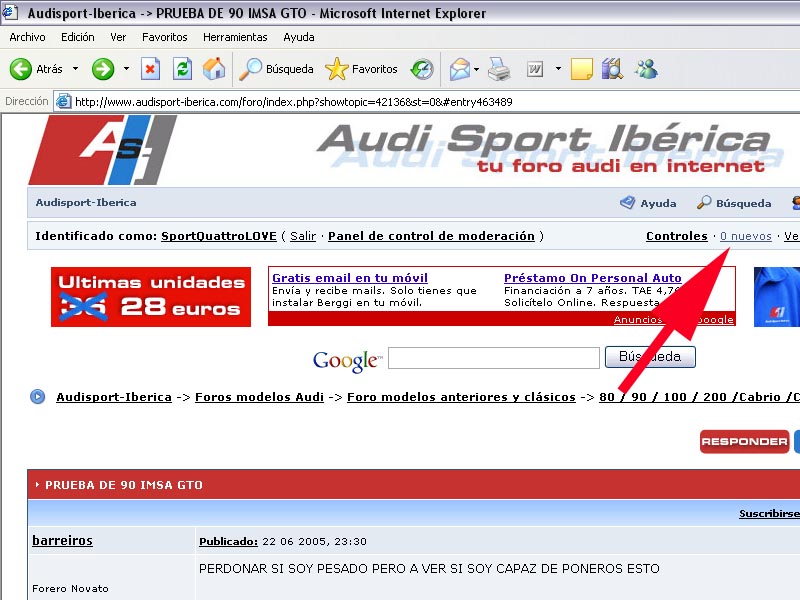Open the barreiros user profile link
800x600 pixels.
click(x=62, y=540)
